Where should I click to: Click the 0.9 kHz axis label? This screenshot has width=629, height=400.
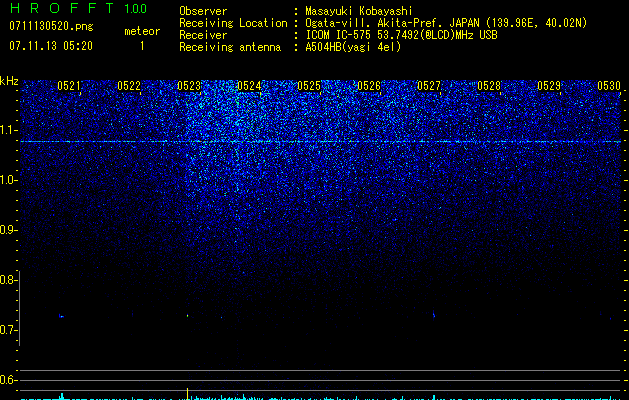[x=8, y=230]
